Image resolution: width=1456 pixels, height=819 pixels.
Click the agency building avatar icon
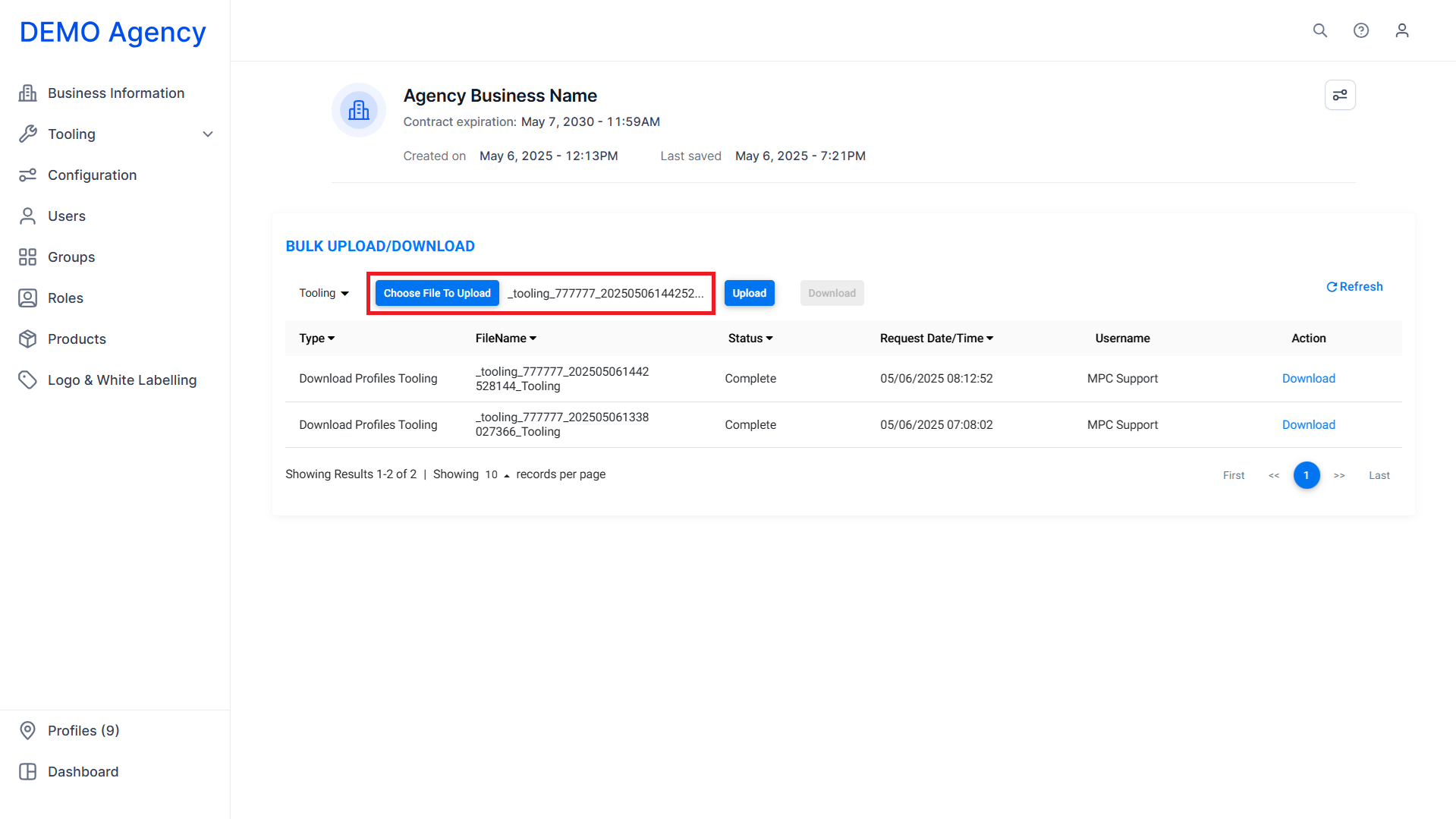(x=359, y=110)
